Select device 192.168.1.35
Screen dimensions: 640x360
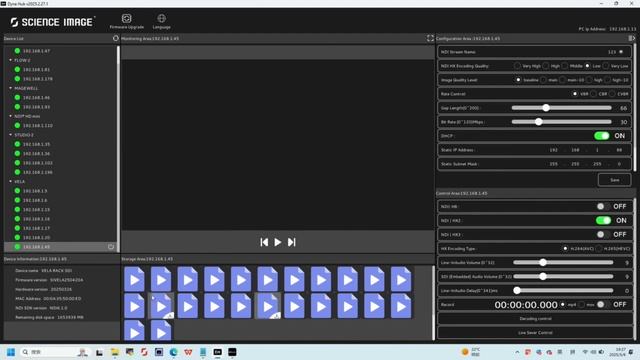[36, 144]
